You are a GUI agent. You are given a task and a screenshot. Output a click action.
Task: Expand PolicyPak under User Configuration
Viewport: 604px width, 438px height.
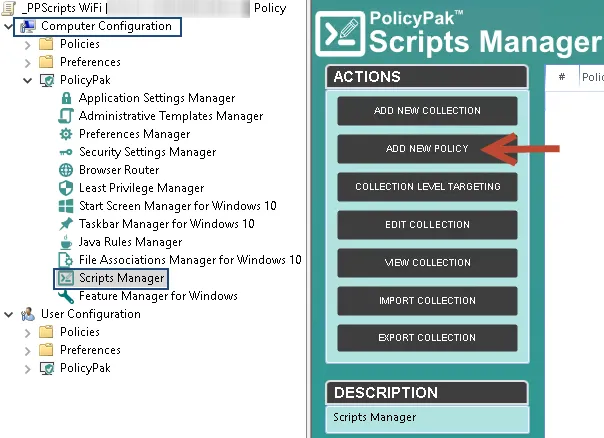point(27,368)
